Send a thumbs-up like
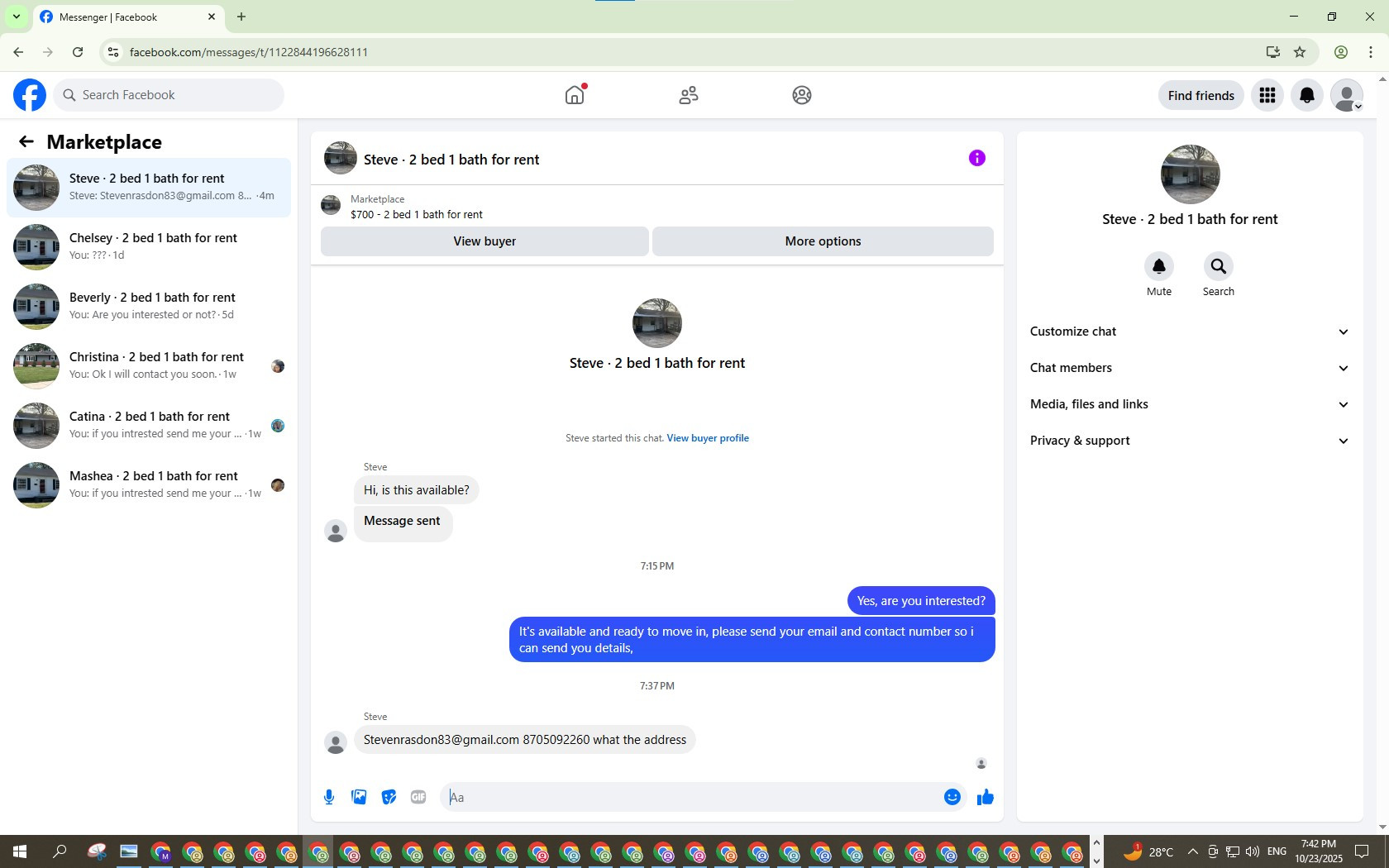 click(986, 797)
